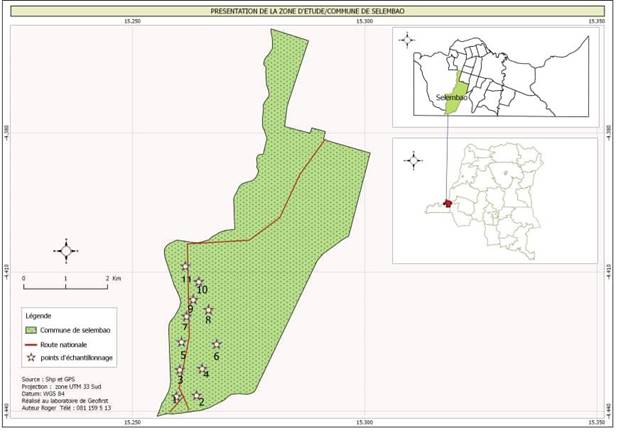Click the compass rose in Selembao inset map
Viewport: 623px width, 440px height.
click(407, 41)
